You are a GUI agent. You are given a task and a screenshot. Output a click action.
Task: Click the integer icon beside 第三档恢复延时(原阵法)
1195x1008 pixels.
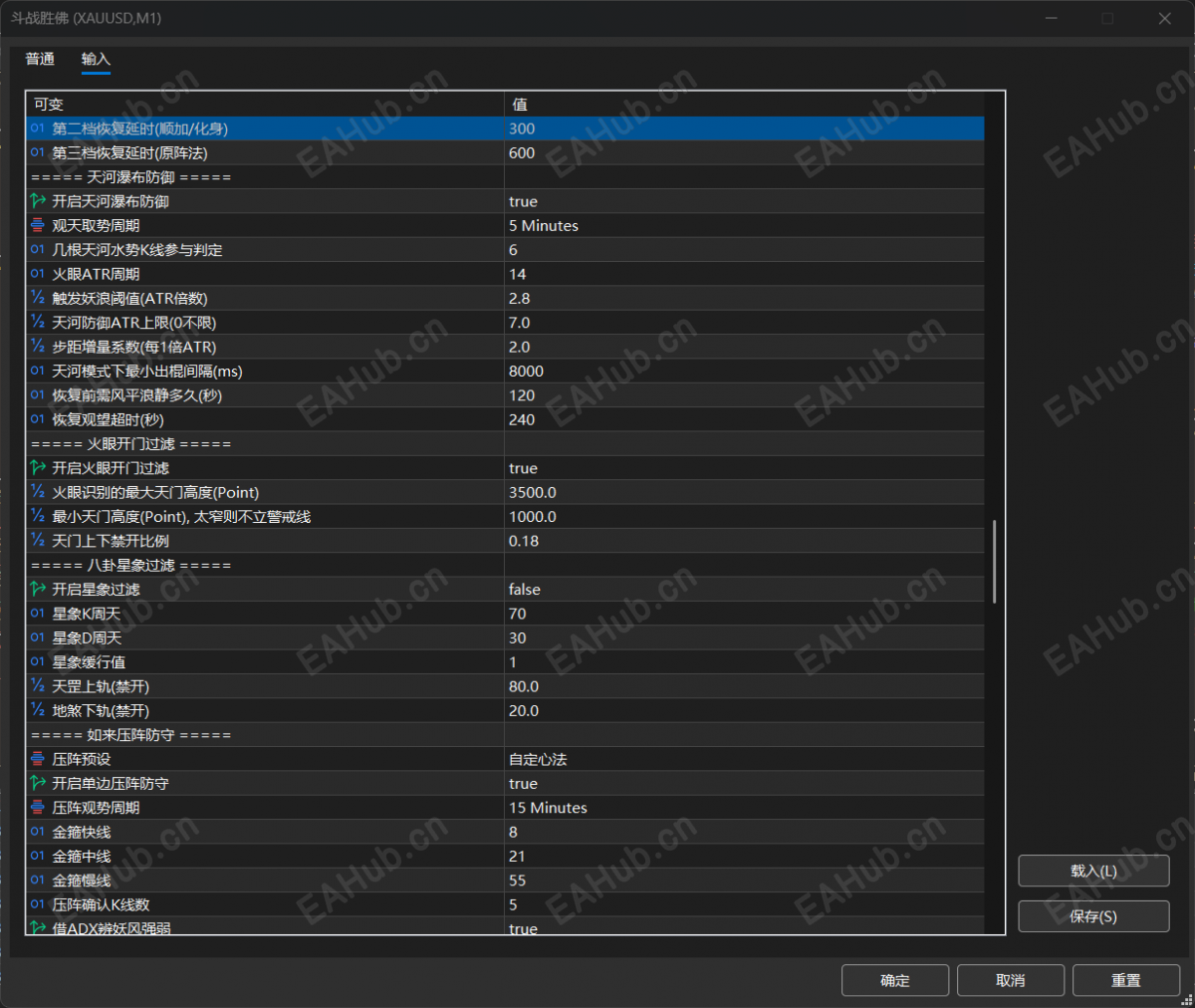[x=38, y=152]
